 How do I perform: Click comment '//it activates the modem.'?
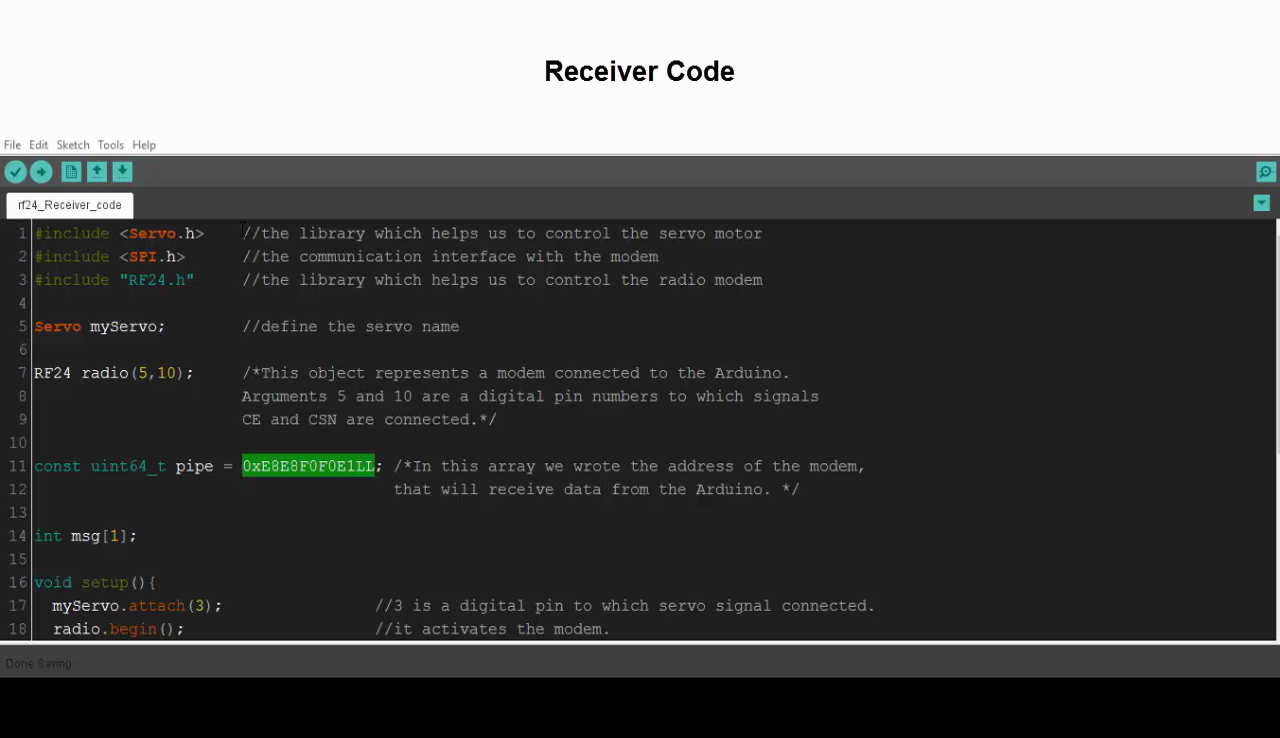(493, 629)
